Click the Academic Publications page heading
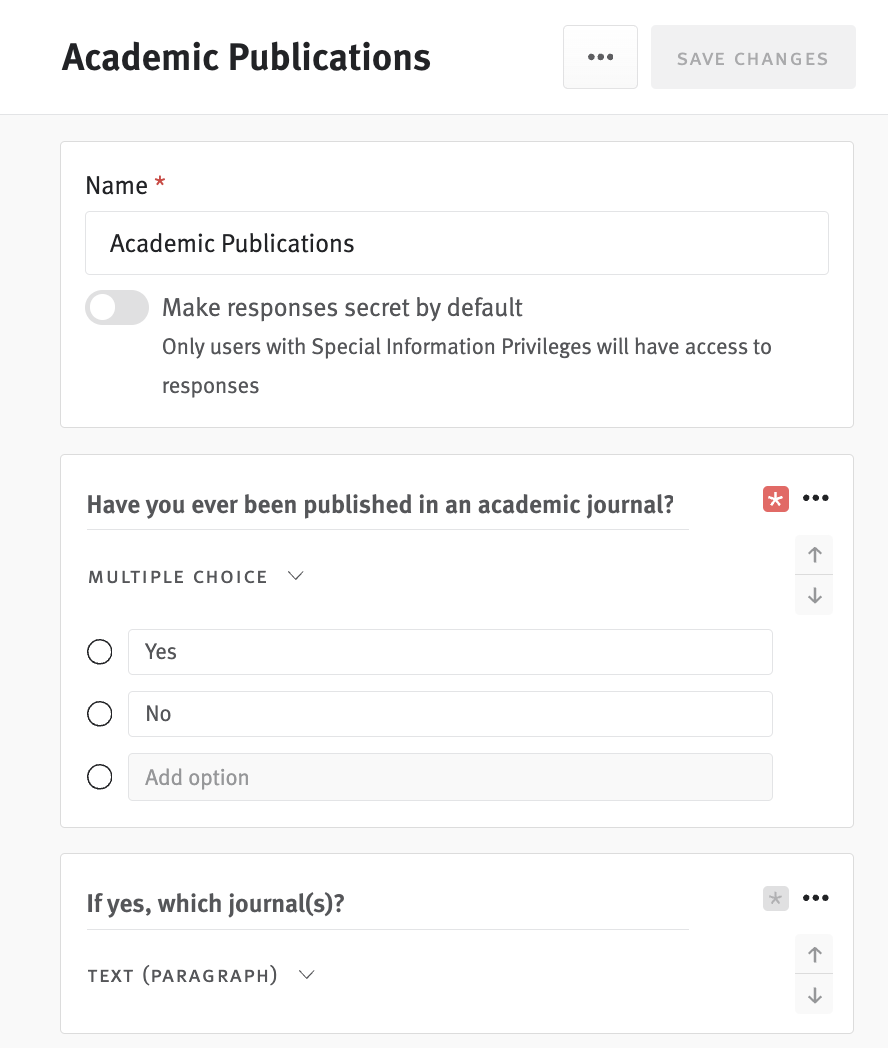Screen dimensions: 888x1048 [247, 57]
